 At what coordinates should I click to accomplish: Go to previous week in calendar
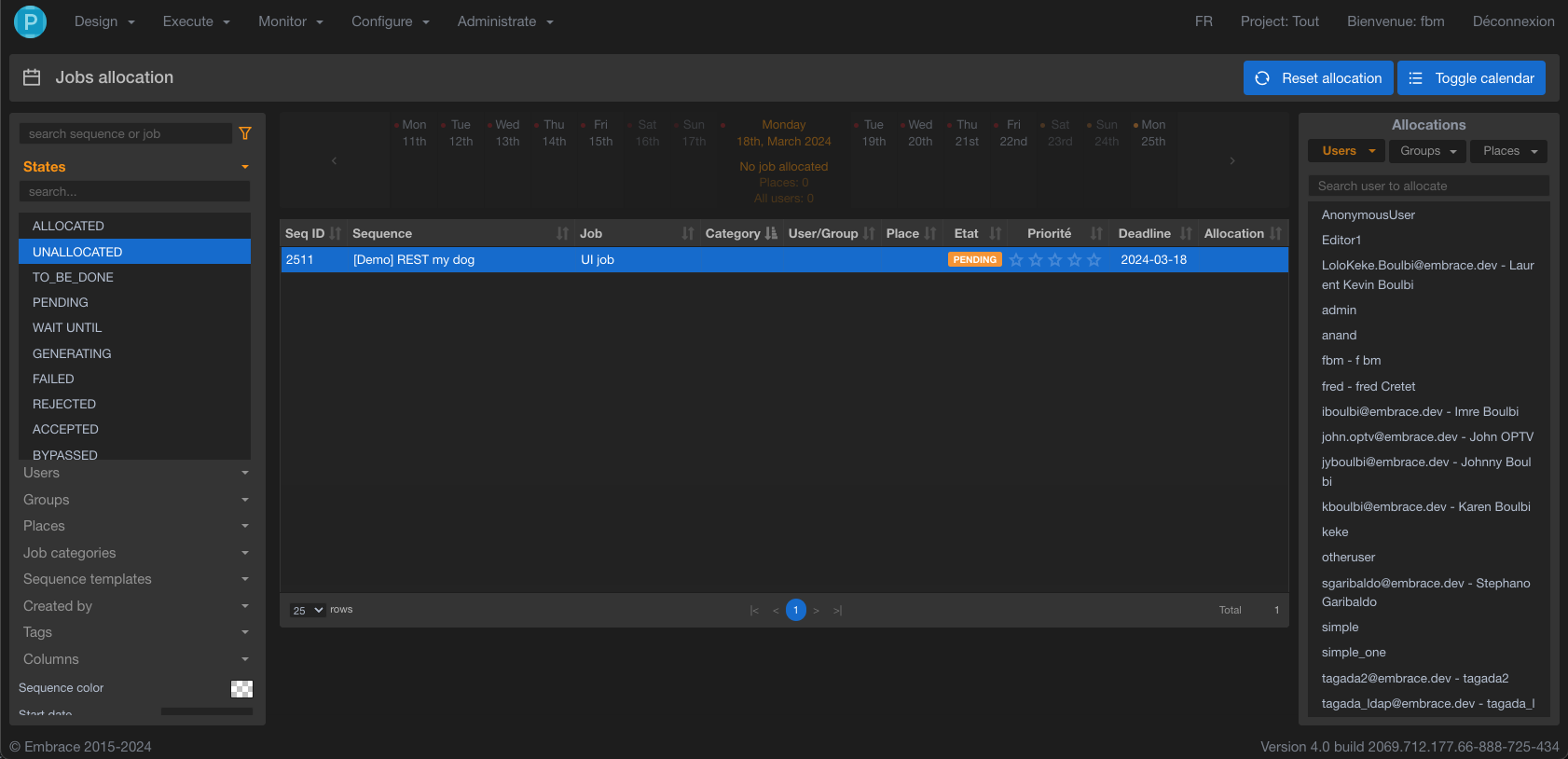coord(335,160)
